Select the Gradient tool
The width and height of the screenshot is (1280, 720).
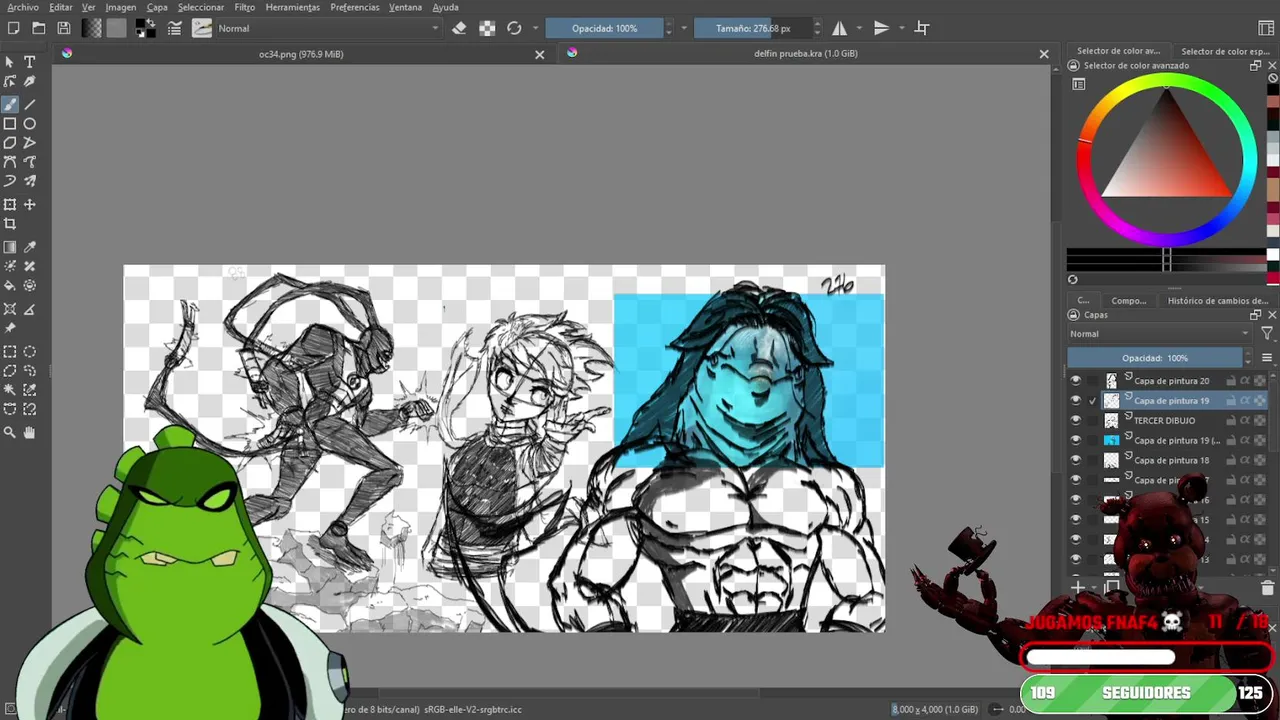coord(10,247)
